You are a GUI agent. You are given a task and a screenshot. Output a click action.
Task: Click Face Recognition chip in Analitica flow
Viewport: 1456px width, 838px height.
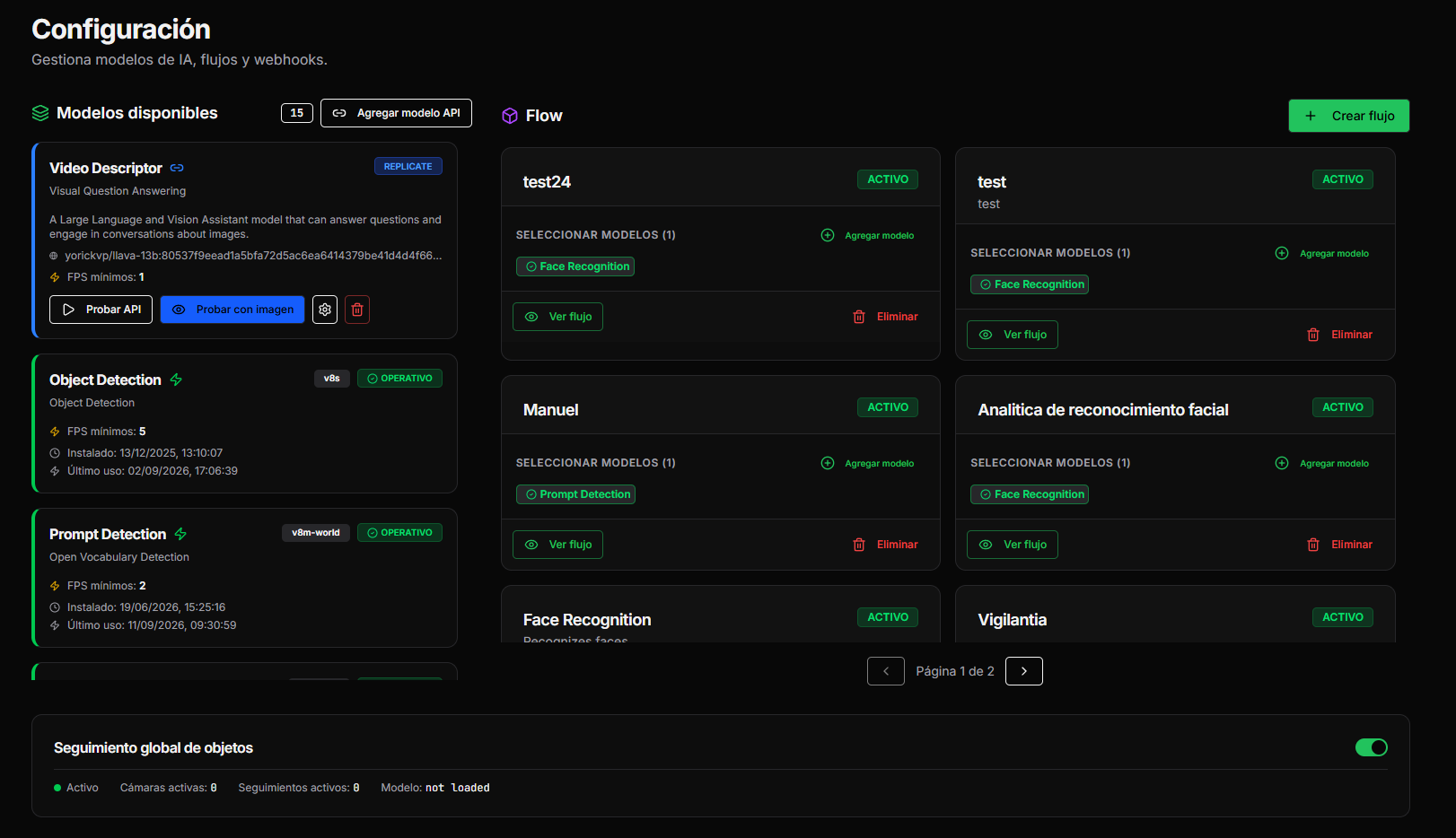(x=1030, y=494)
